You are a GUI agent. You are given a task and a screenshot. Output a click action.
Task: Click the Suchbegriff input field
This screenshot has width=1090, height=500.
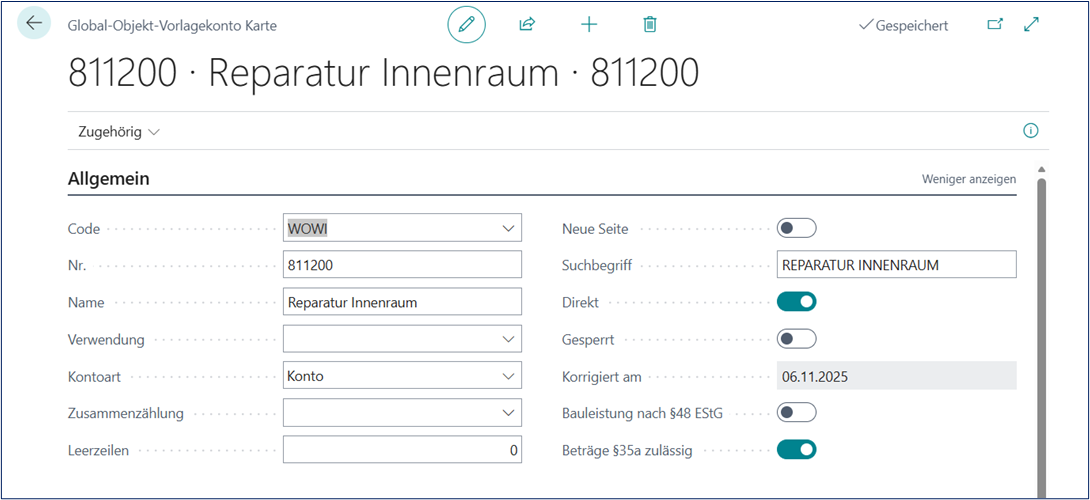point(895,265)
